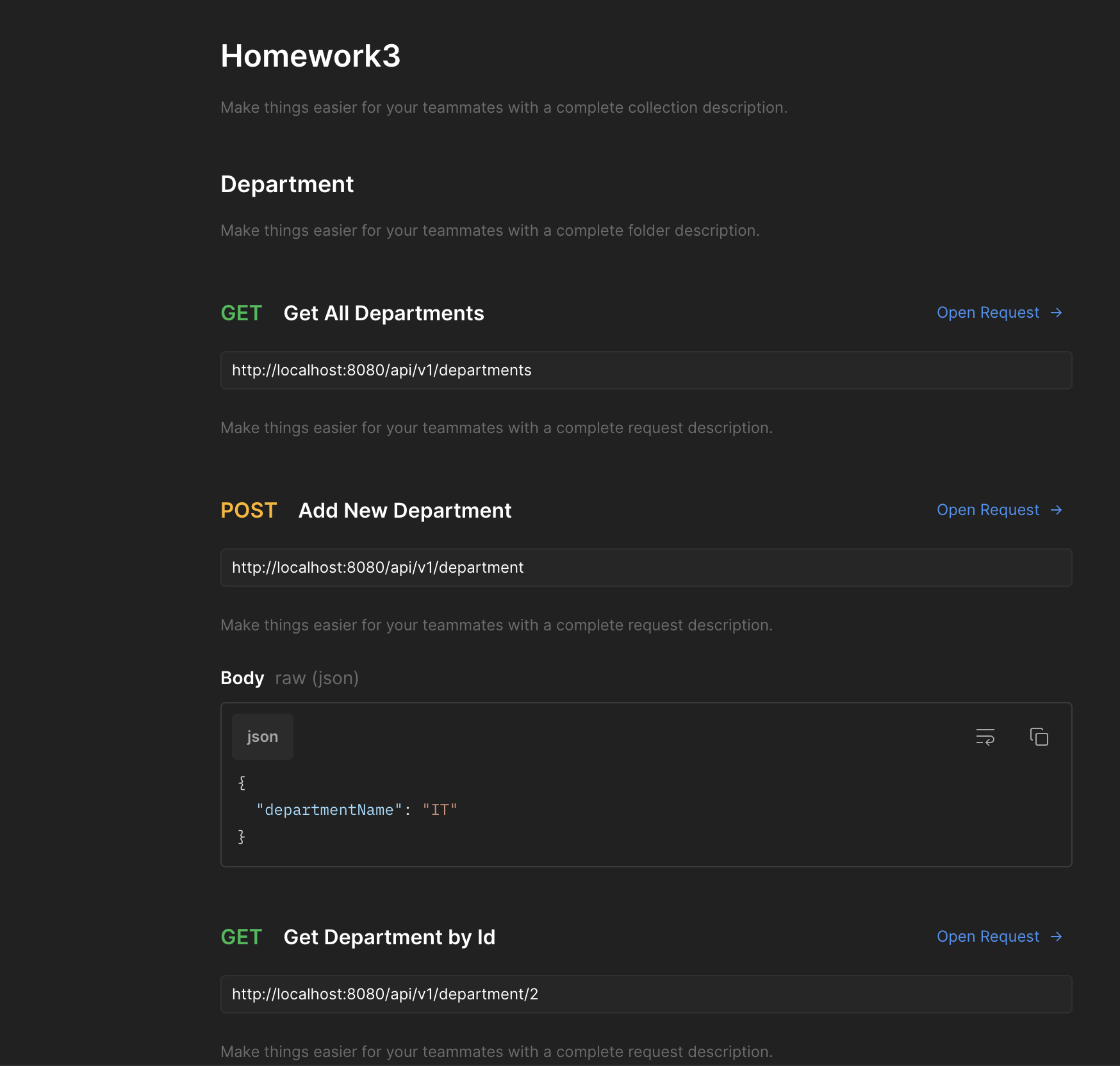Click the arrow beside Add New Department's Open Request
Image resolution: width=1120 pixels, height=1066 pixels.
coord(1056,510)
